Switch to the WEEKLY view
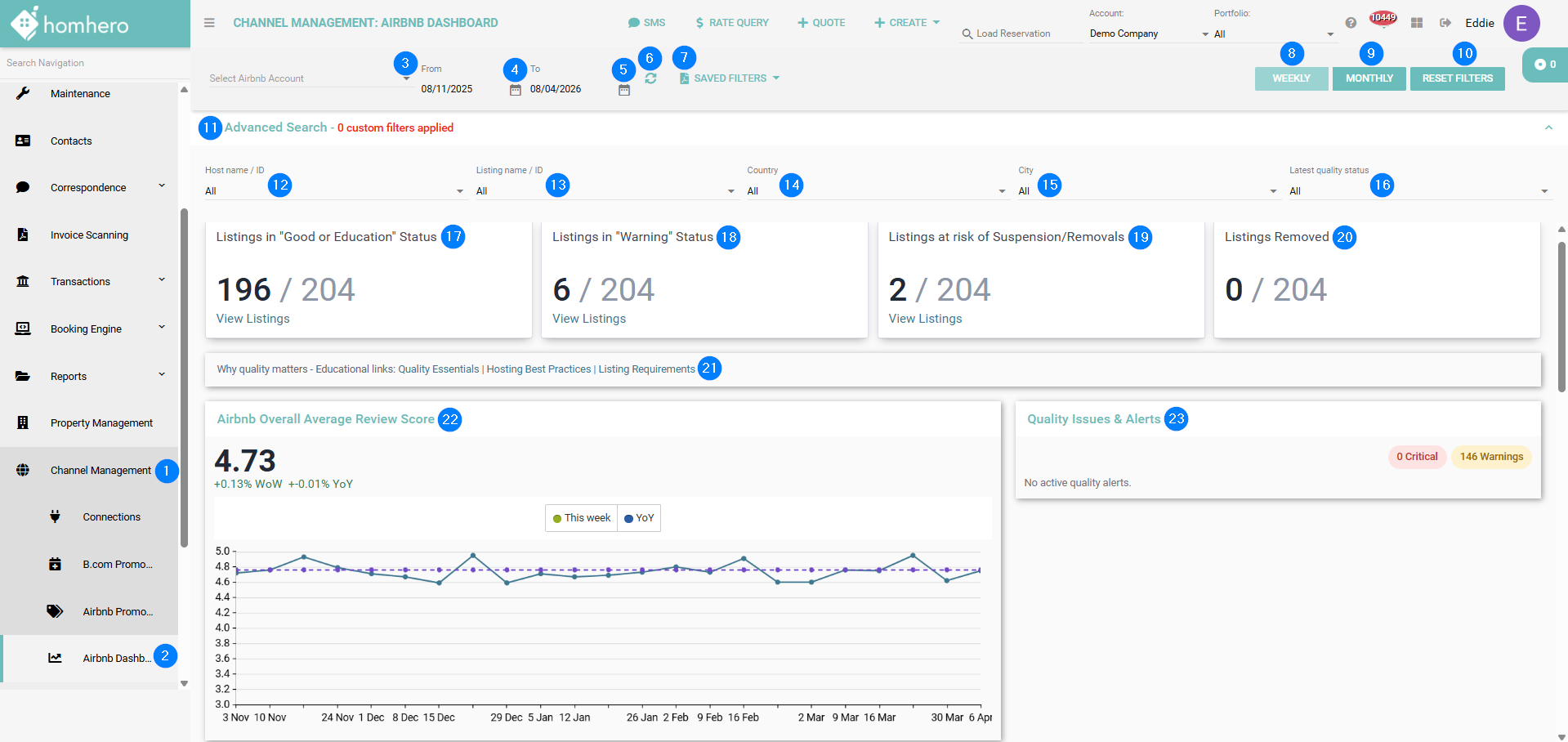Image resolution: width=1568 pixels, height=742 pixels. (1291, 78)
